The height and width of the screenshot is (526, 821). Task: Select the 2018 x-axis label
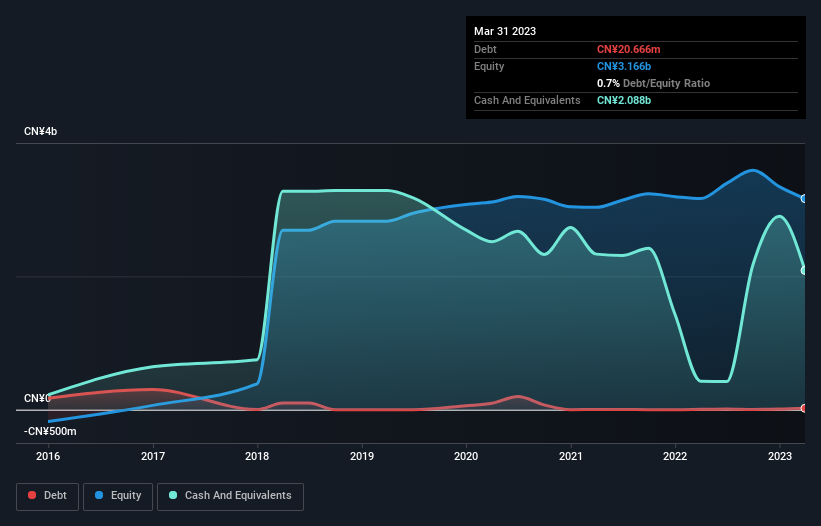click(x=257, y=456)
